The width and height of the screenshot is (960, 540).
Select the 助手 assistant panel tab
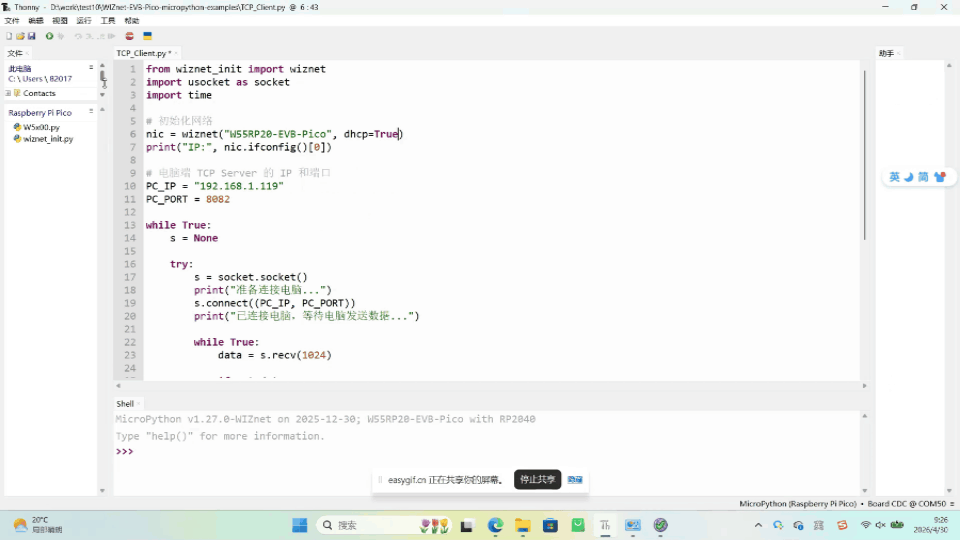pyautogui.click(x=886, y=53)
